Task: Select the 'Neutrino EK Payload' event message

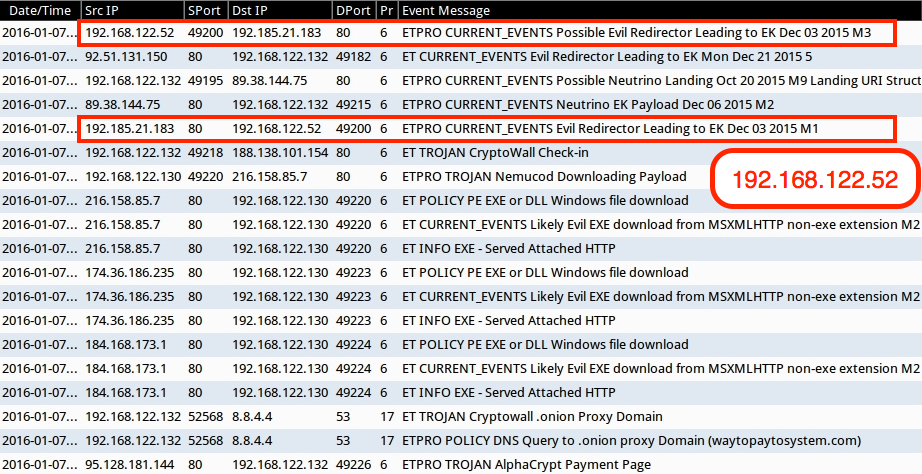Action: (x=588, y=105)
